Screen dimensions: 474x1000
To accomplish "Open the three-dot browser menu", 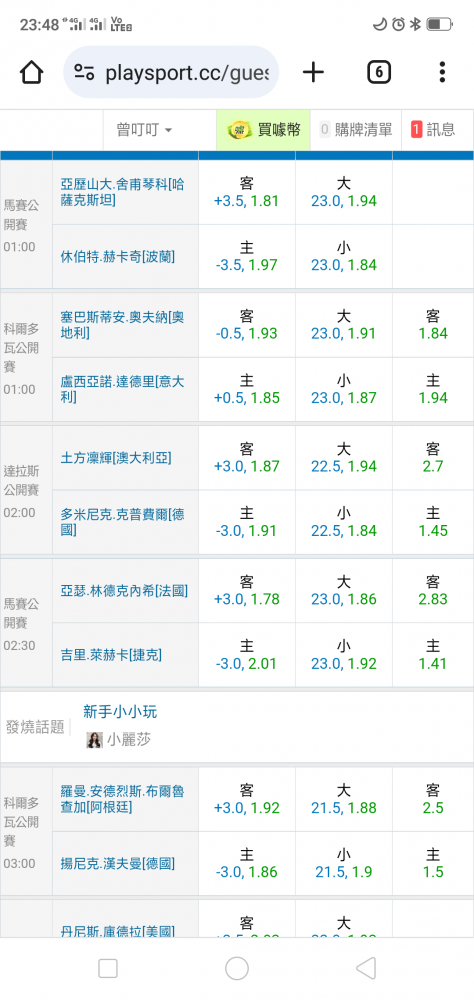I will point(442,72).
